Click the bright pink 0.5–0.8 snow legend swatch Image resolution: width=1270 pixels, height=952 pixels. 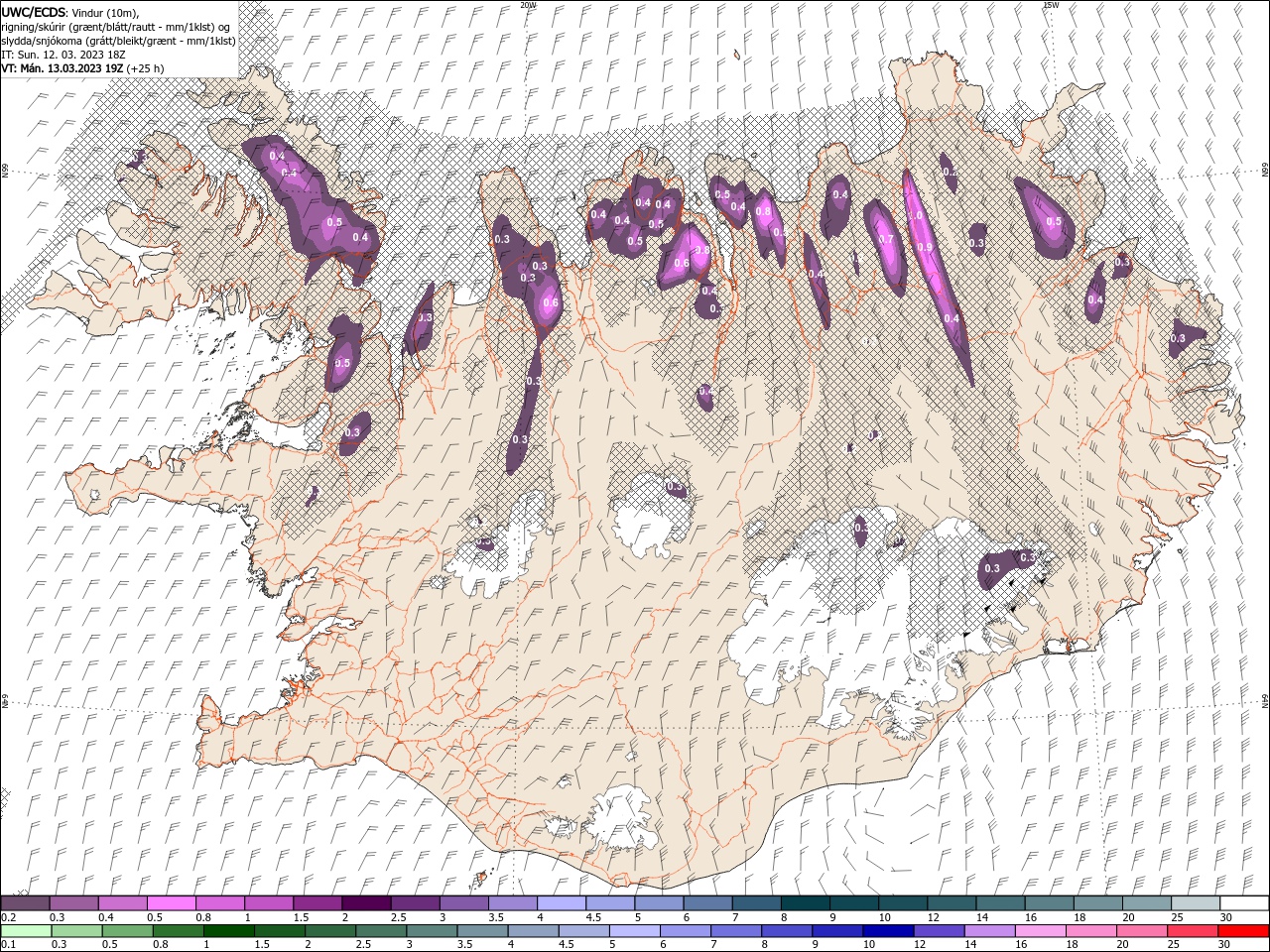pos(171,903)
